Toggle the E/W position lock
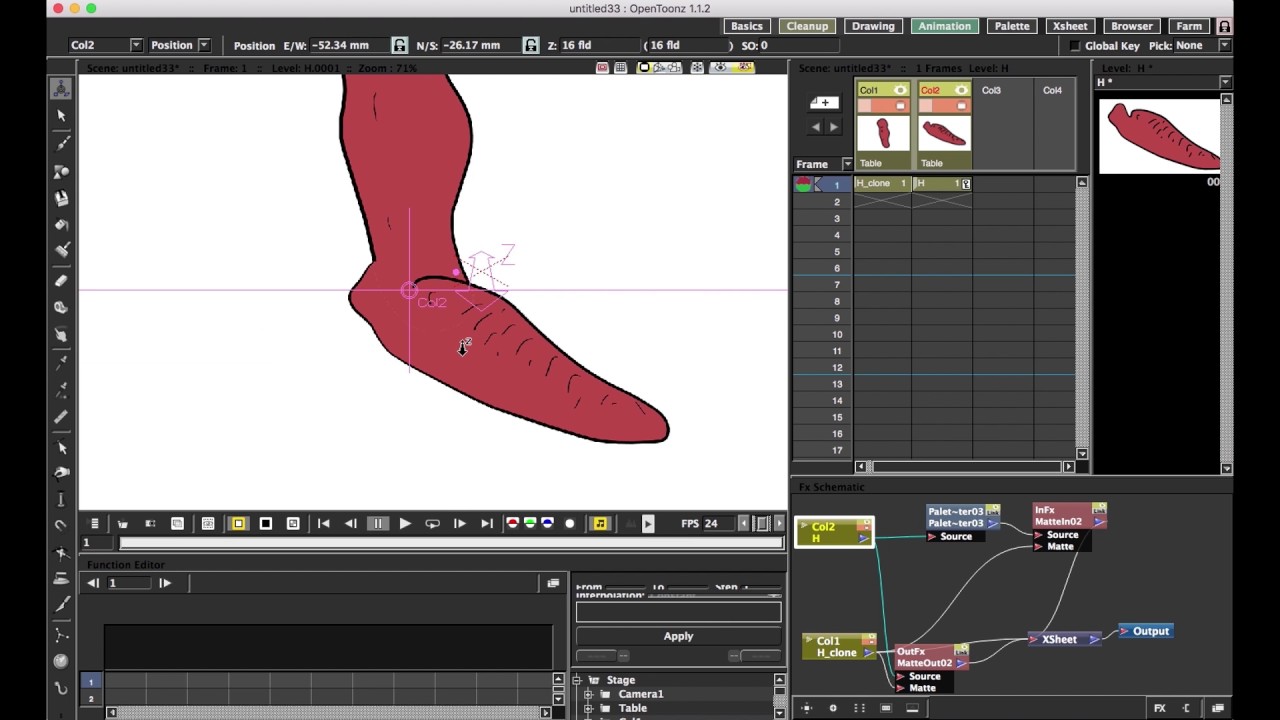Image resolution: width=1280 pixels, height=720 pixels. pyautogui.click(x=399, y=45)
